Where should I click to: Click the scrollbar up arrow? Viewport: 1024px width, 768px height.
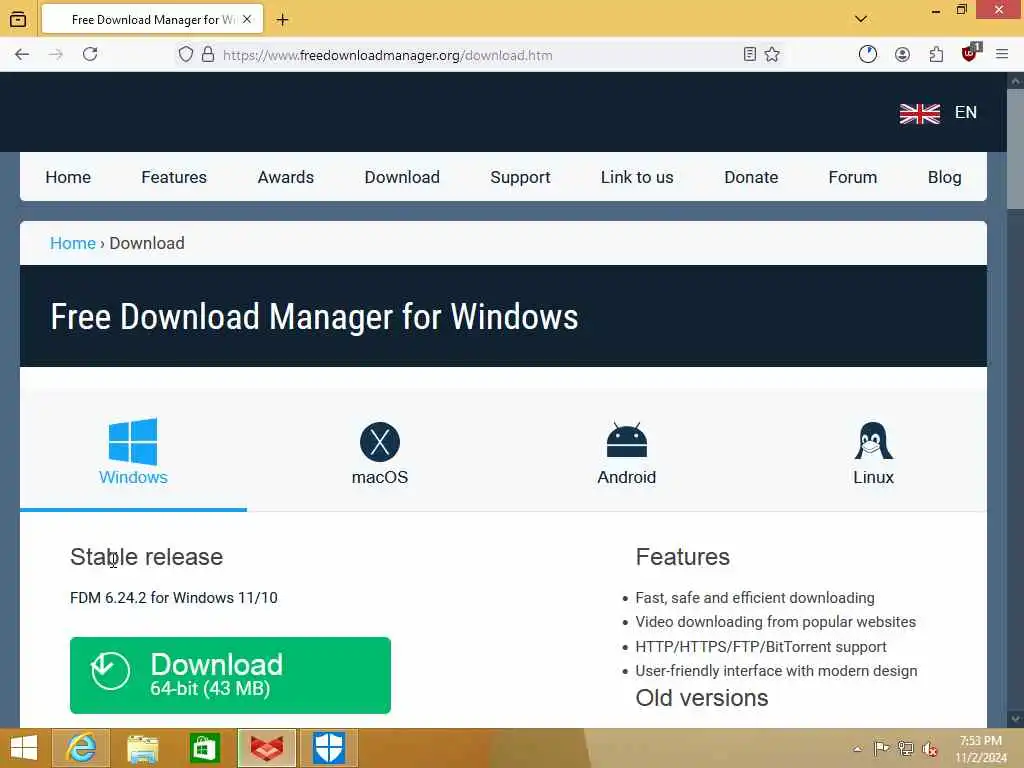[x=1015, y=81]
